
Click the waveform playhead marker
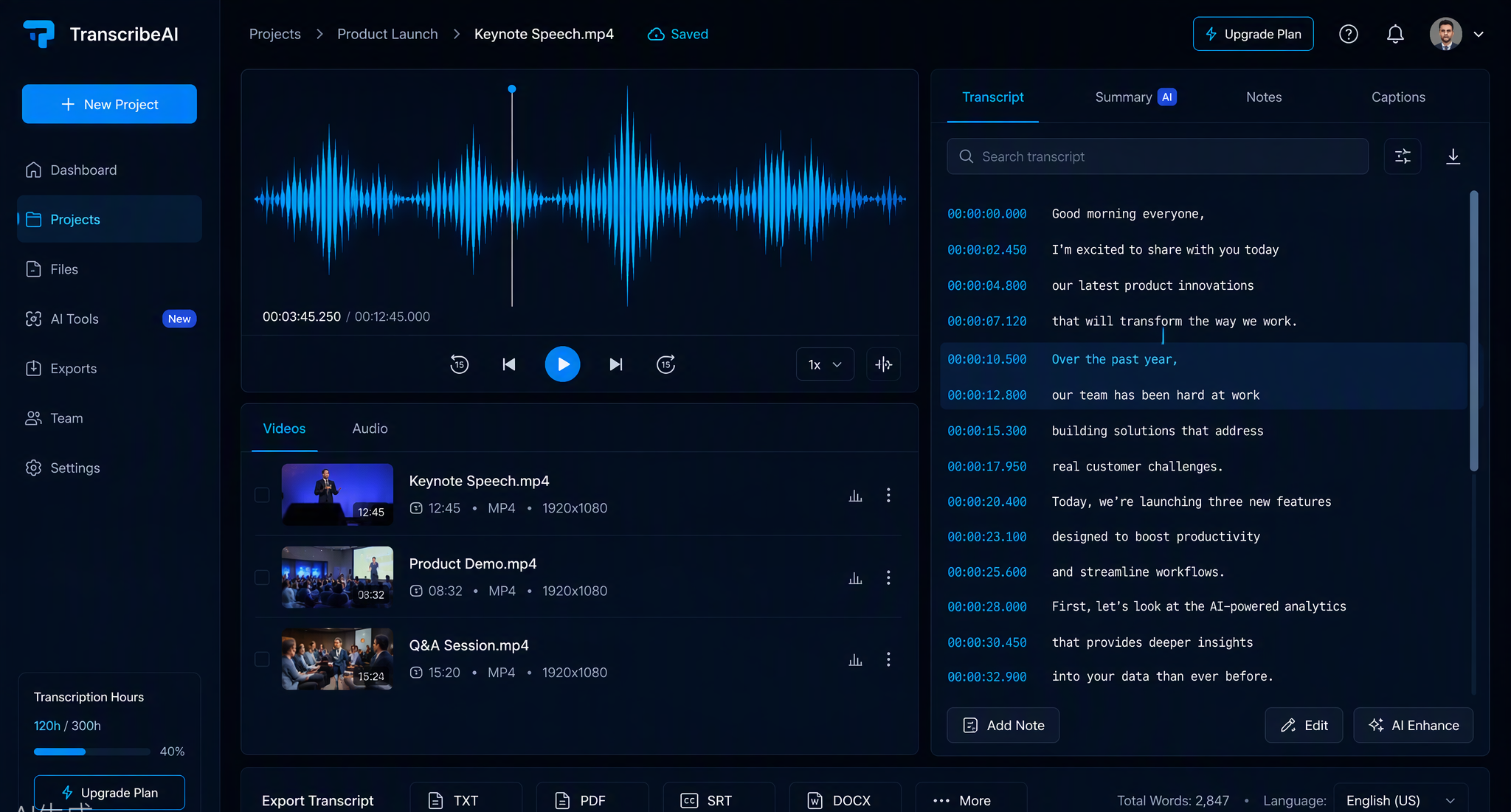tap(512, 89)
